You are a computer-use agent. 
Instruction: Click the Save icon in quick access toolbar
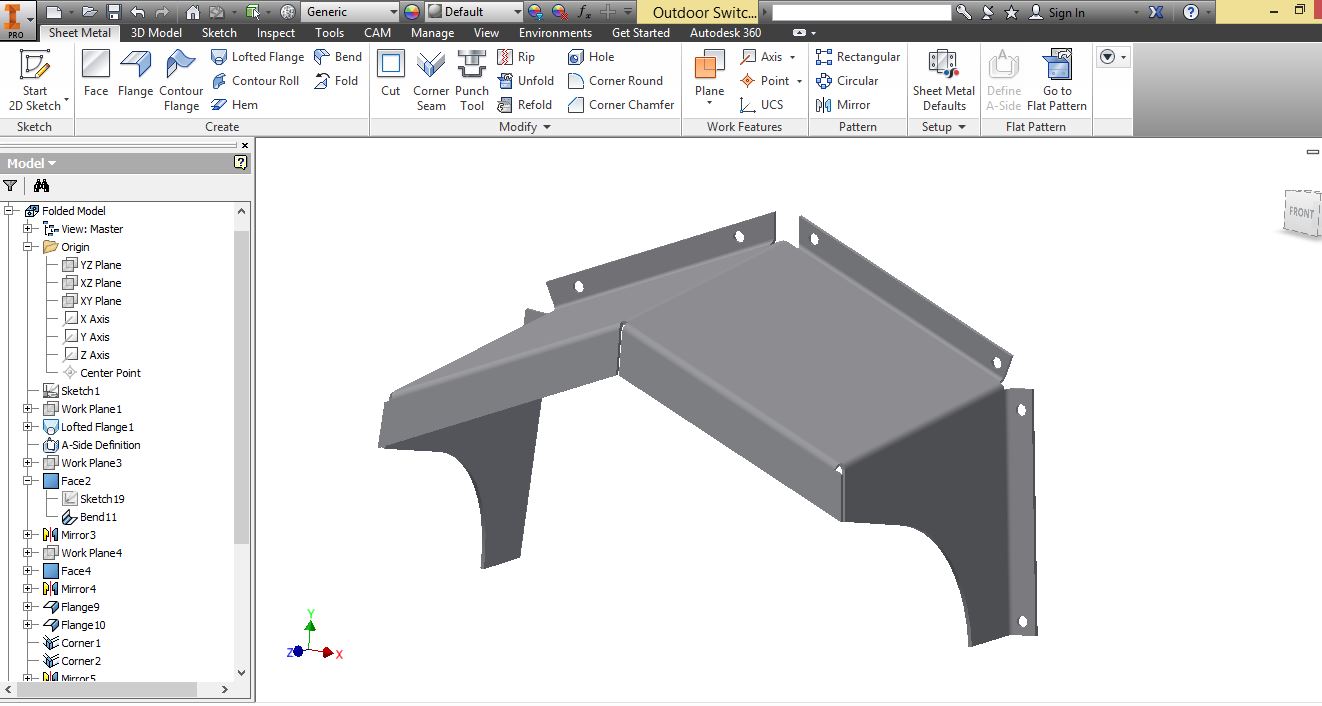tap(113, 12)
